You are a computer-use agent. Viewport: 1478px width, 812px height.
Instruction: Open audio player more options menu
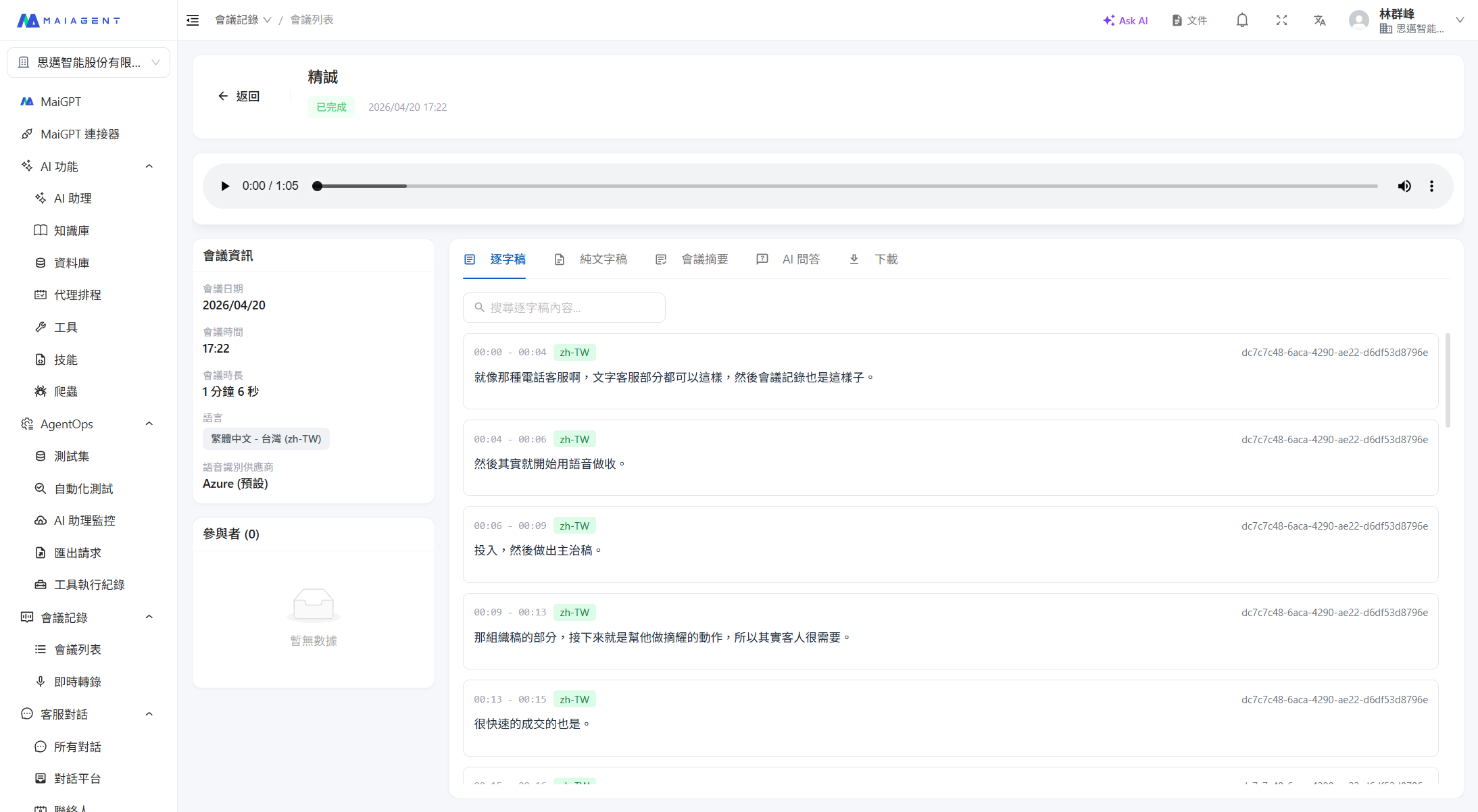1431,186
